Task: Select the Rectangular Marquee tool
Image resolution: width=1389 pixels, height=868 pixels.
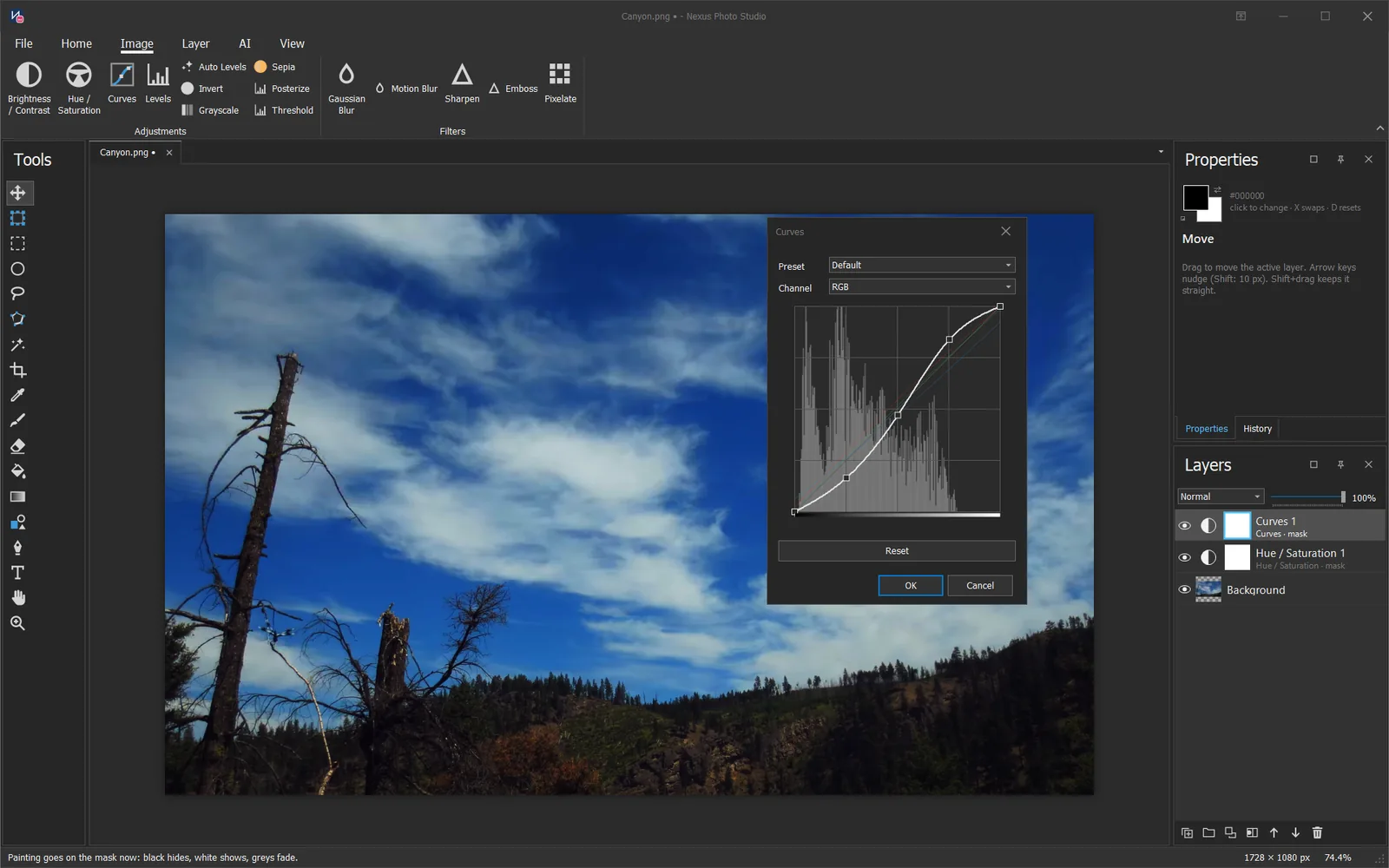Action: [17, 243]
